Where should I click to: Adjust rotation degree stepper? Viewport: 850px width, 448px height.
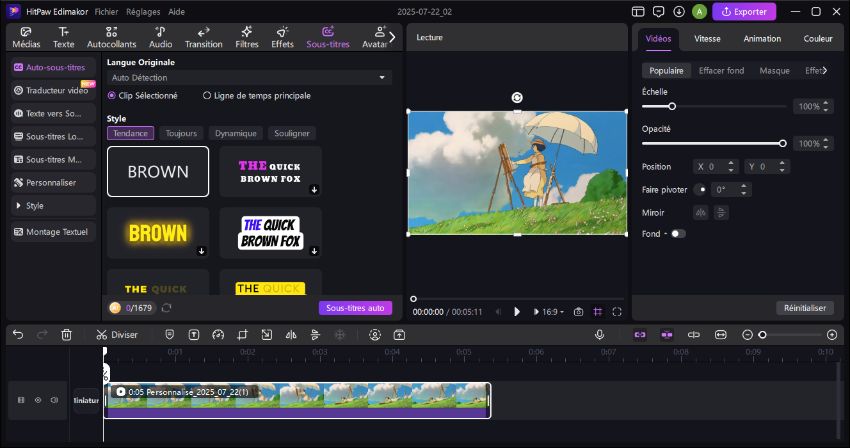pyautogui.click(x=743, y=190)
